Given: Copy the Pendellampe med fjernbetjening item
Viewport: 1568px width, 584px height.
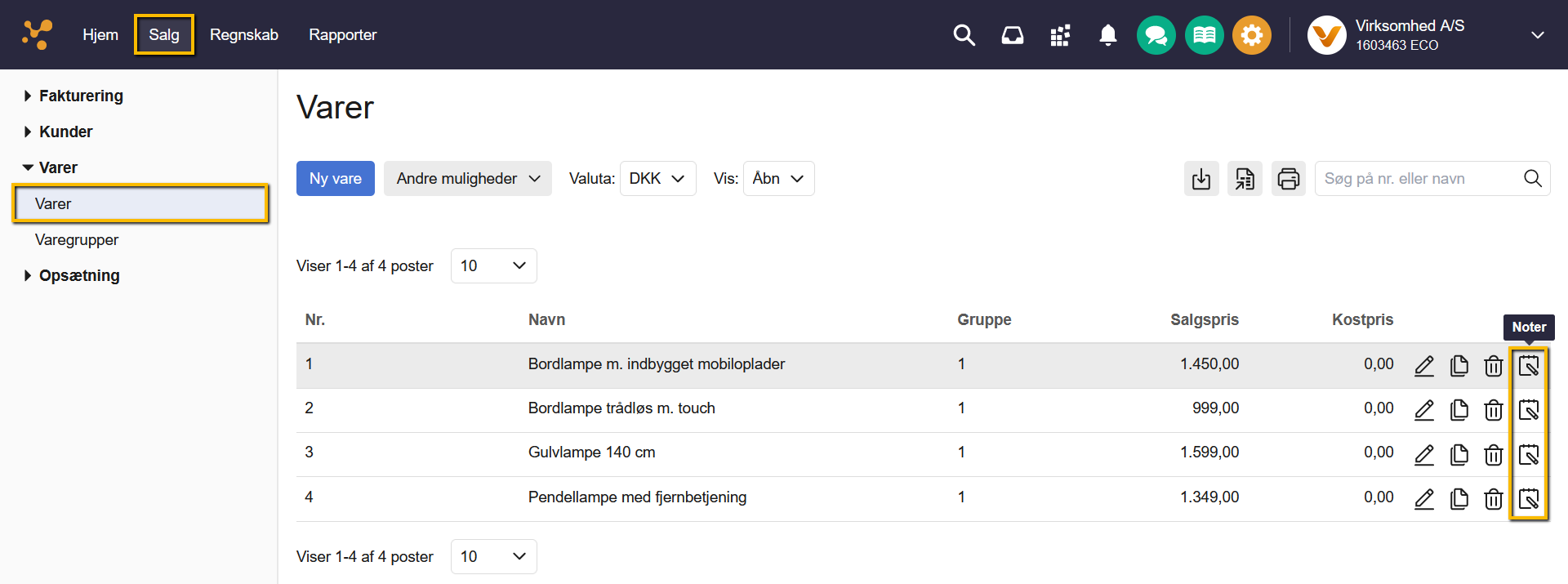Looking at the screenshot, I should [x=1459, y=498].
